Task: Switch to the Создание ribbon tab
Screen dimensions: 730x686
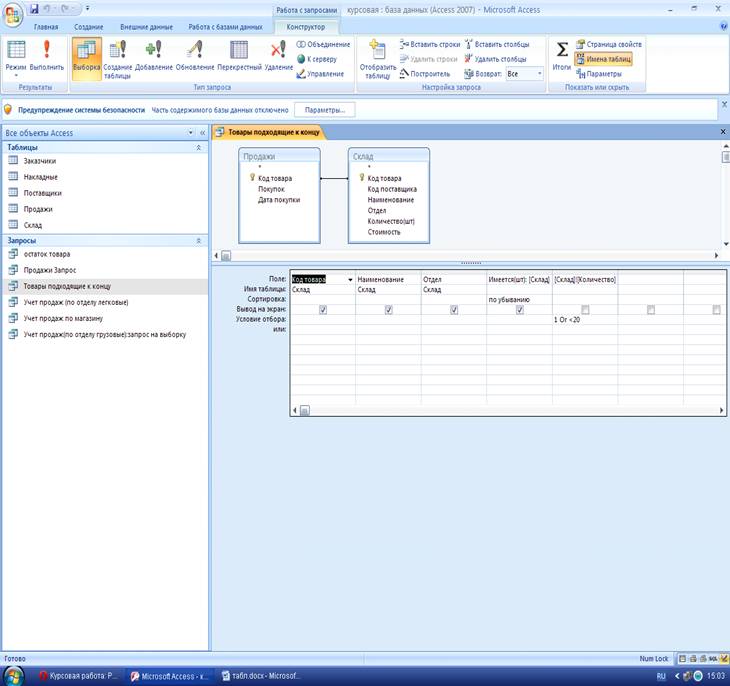Action: coord(86,27)
